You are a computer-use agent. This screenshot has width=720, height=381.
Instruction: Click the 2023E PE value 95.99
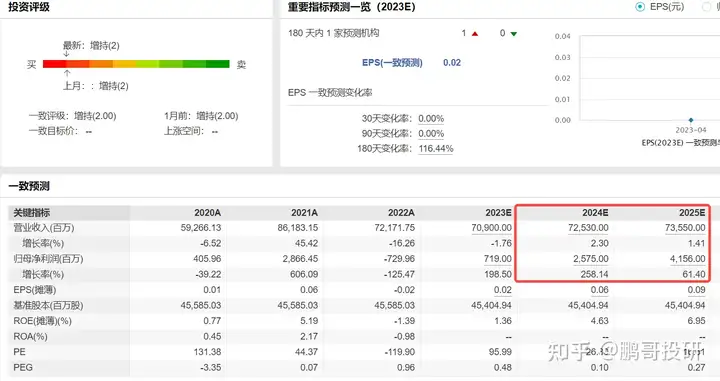tap(500, 352)
